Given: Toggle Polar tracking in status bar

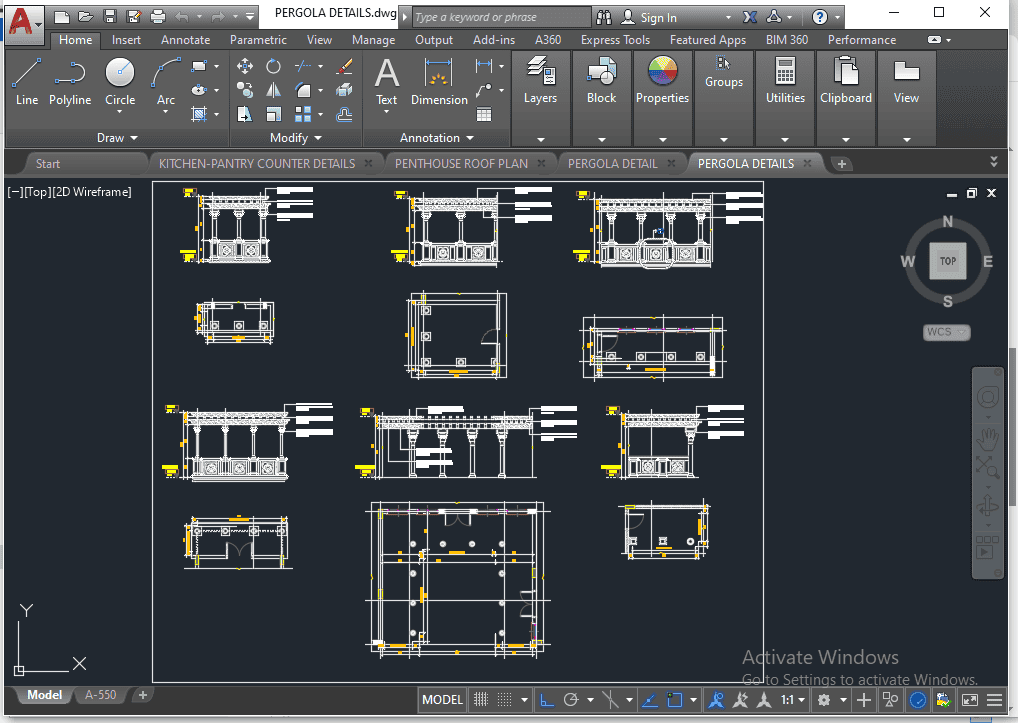Looking at the screenshot, I should click(571, 700).
